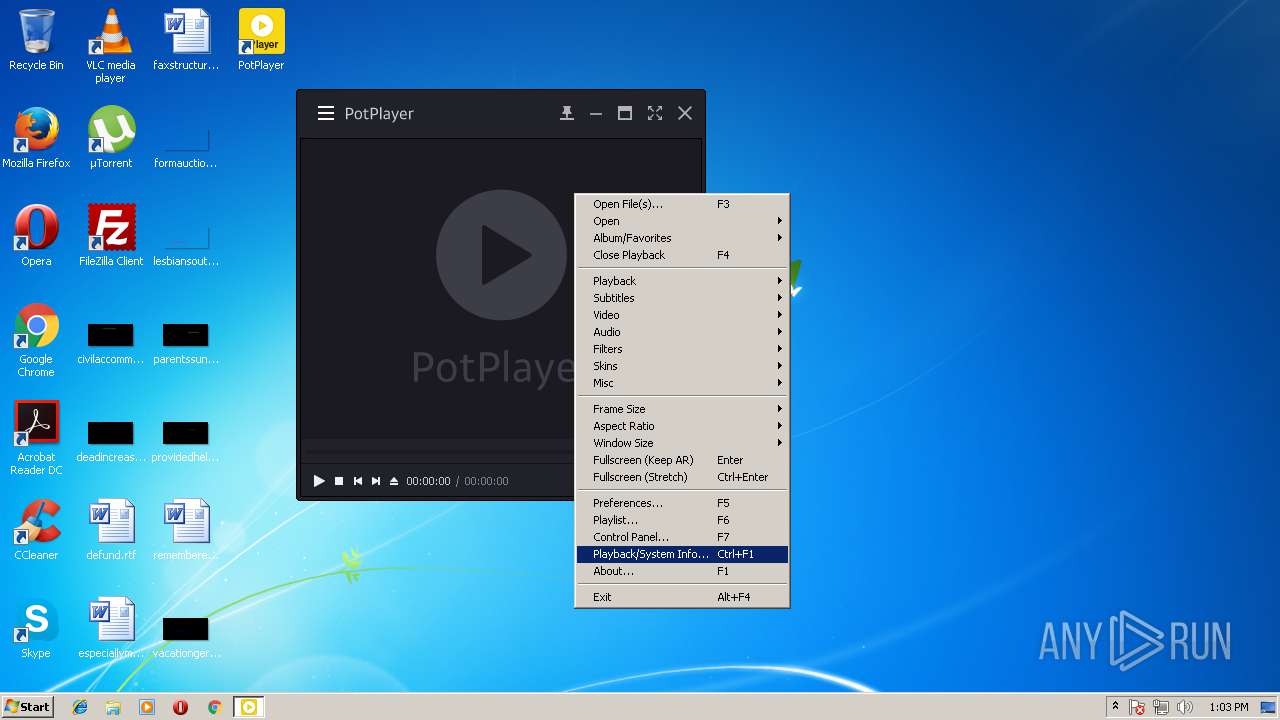Select the µTorrent desktop icon

110,138
